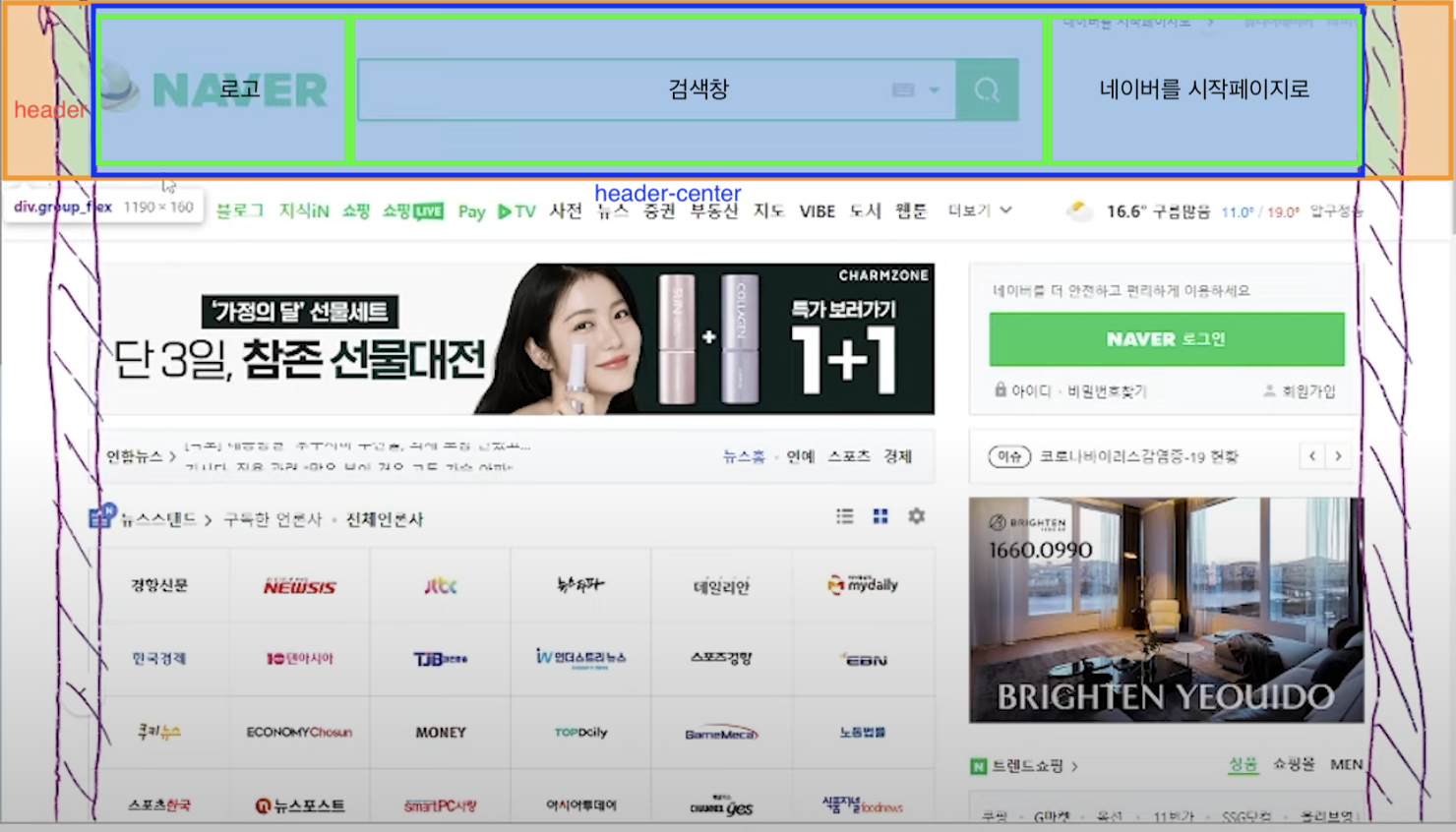Switch newsstand to list view icon
The width and height of the screenshot is (1456, 832).
[x=845, y=516]
